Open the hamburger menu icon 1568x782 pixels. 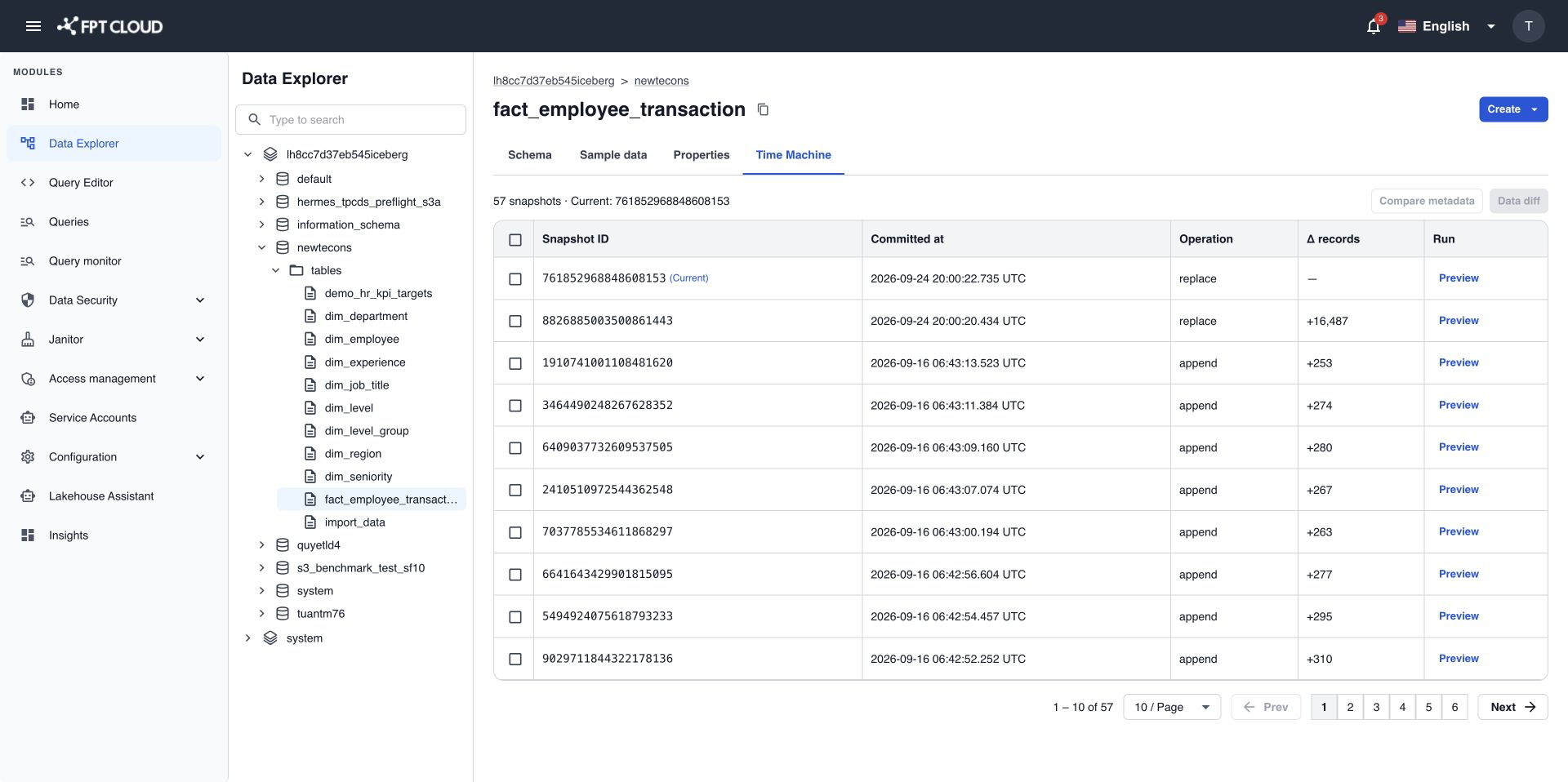[x=33, y=26]
